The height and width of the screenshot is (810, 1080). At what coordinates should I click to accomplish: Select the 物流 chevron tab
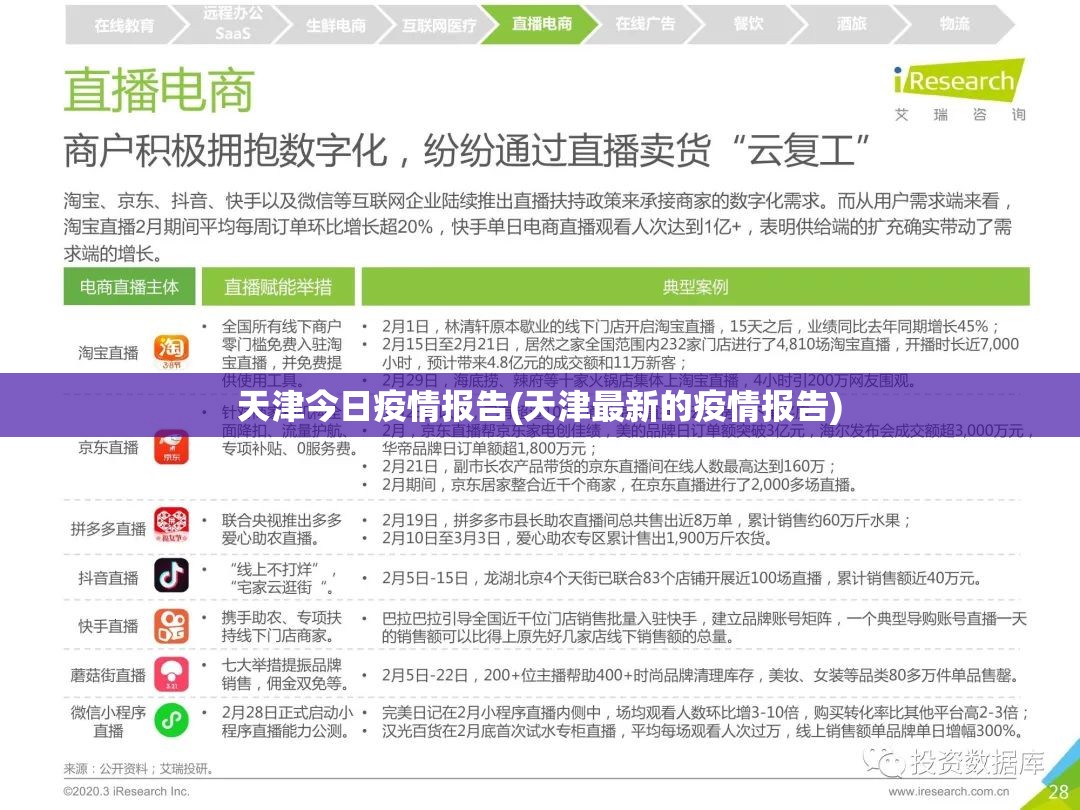click(955, 23)
